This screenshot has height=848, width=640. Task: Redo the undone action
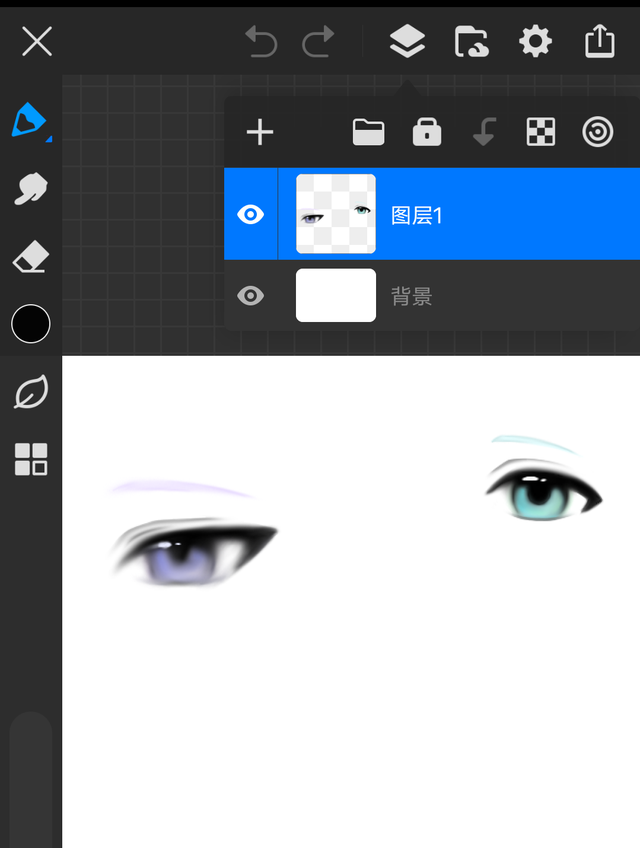point(318,42)
